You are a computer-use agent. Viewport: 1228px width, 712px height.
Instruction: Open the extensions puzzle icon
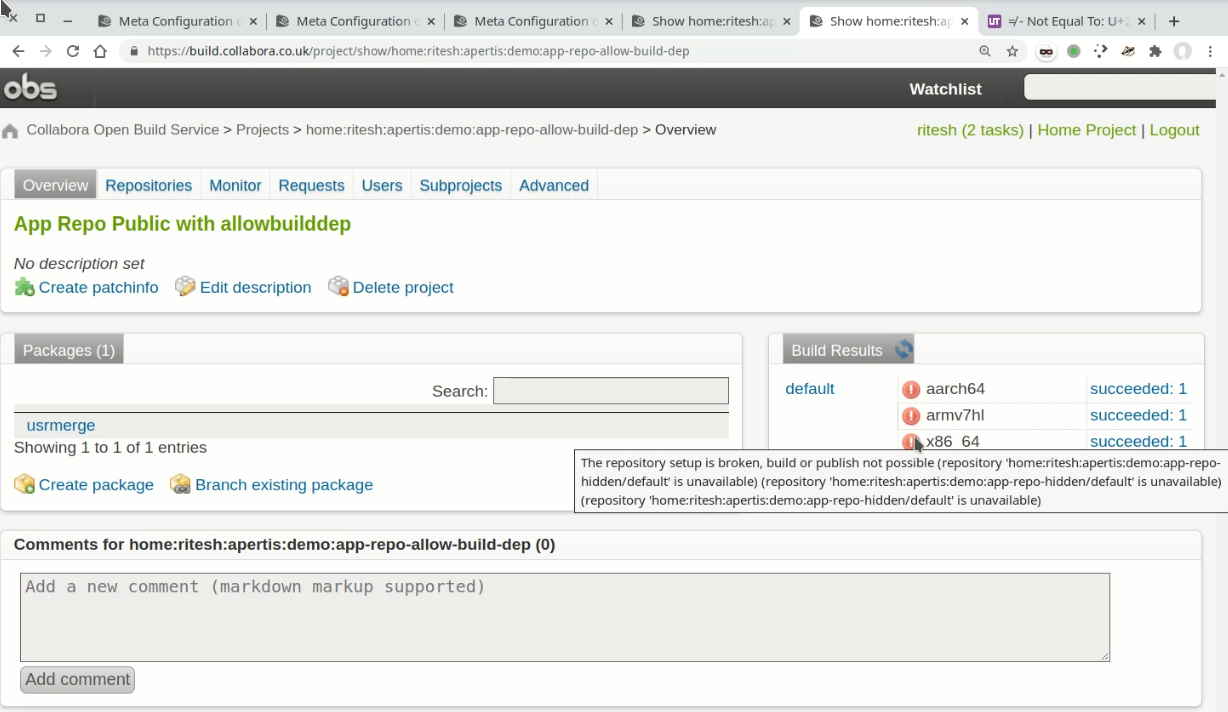coord(1155,51)
